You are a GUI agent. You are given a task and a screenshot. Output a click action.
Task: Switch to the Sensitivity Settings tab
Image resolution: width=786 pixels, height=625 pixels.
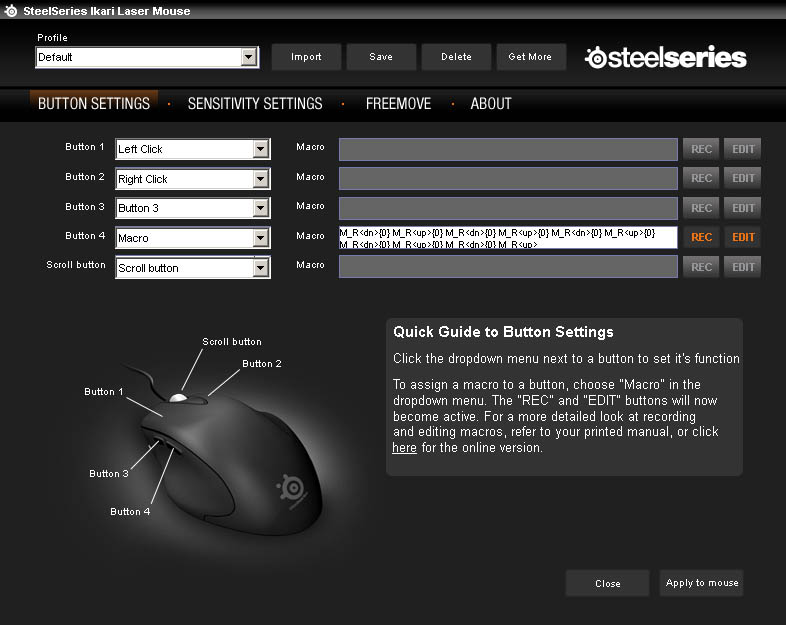255,104
